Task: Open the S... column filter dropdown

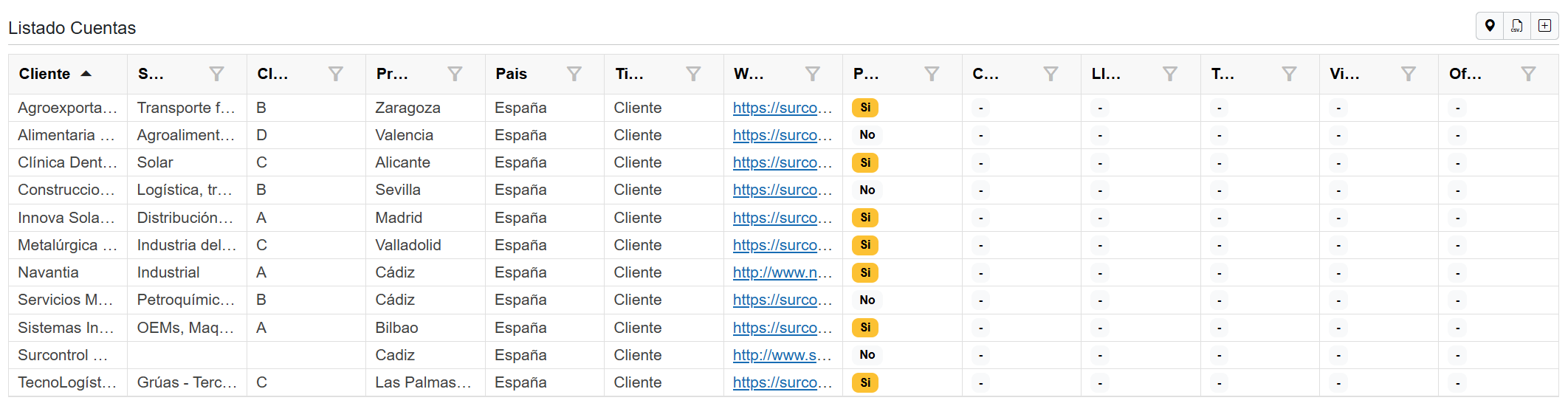Action: coord(216,74)
